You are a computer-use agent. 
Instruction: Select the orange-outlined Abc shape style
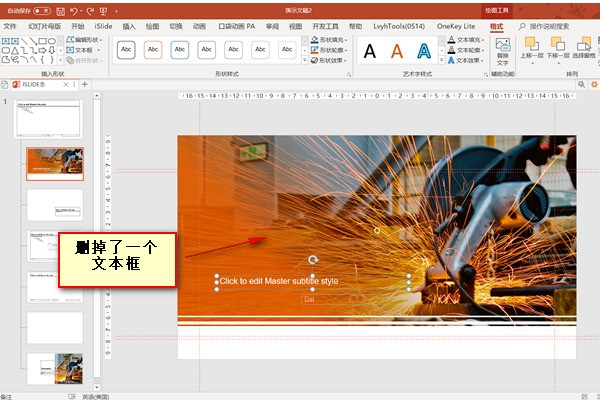point(153,49)
